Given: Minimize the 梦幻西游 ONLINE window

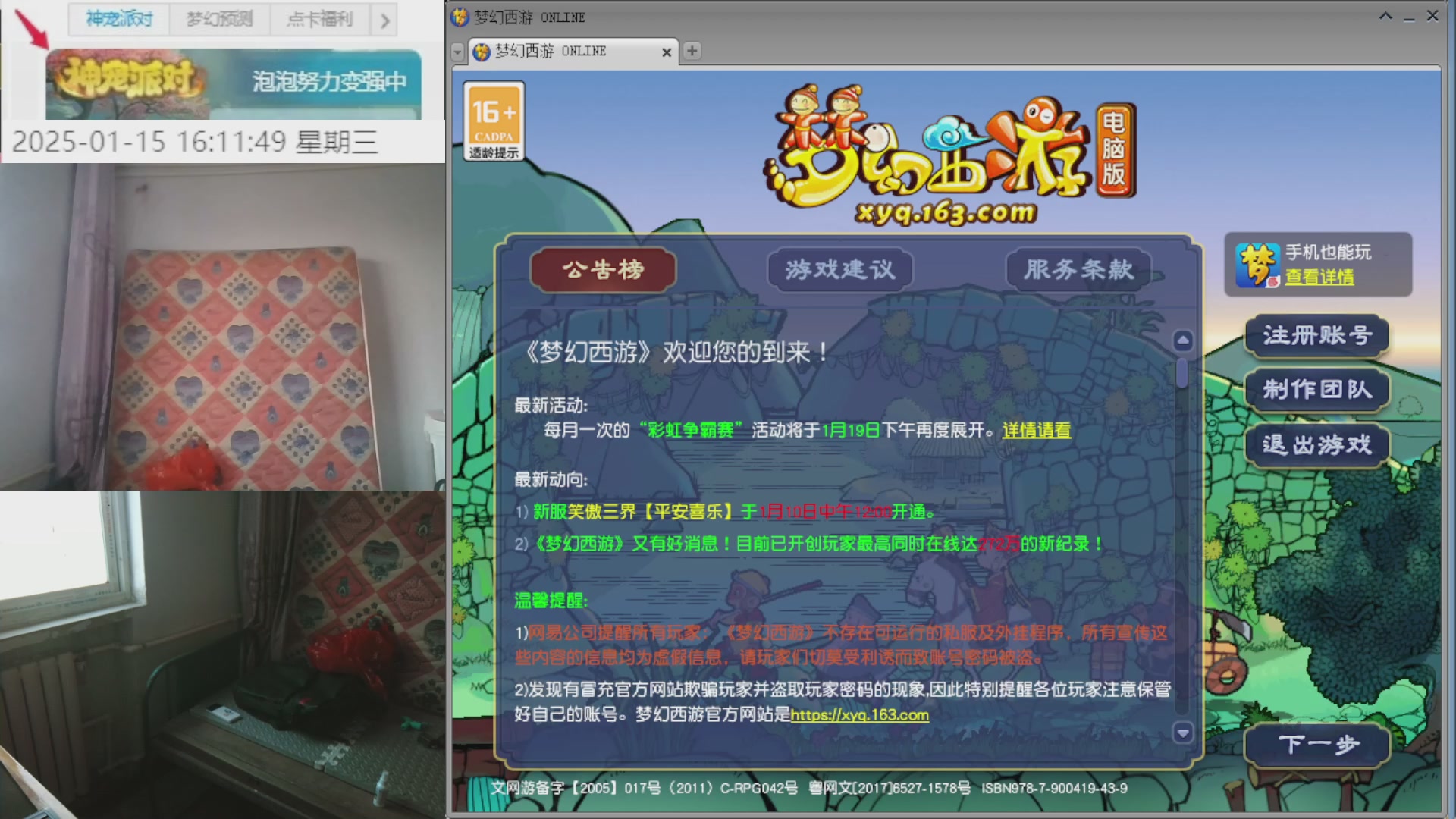Looking at the screenshot, I should [x=1409, y=17].
